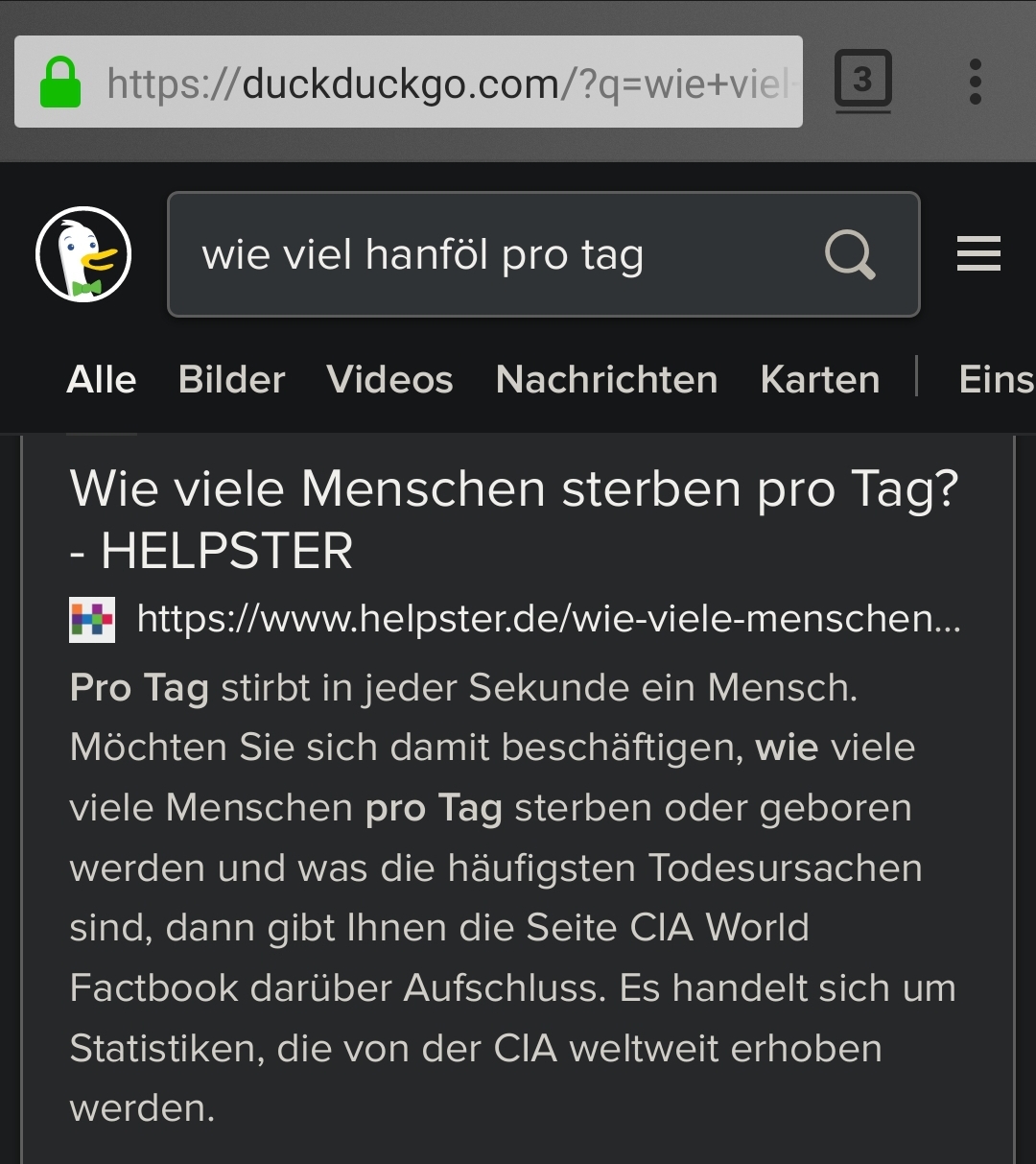Screen dimensions: 1036x1164
Task: Select the Alle results tab
Action: pos(102,380)
